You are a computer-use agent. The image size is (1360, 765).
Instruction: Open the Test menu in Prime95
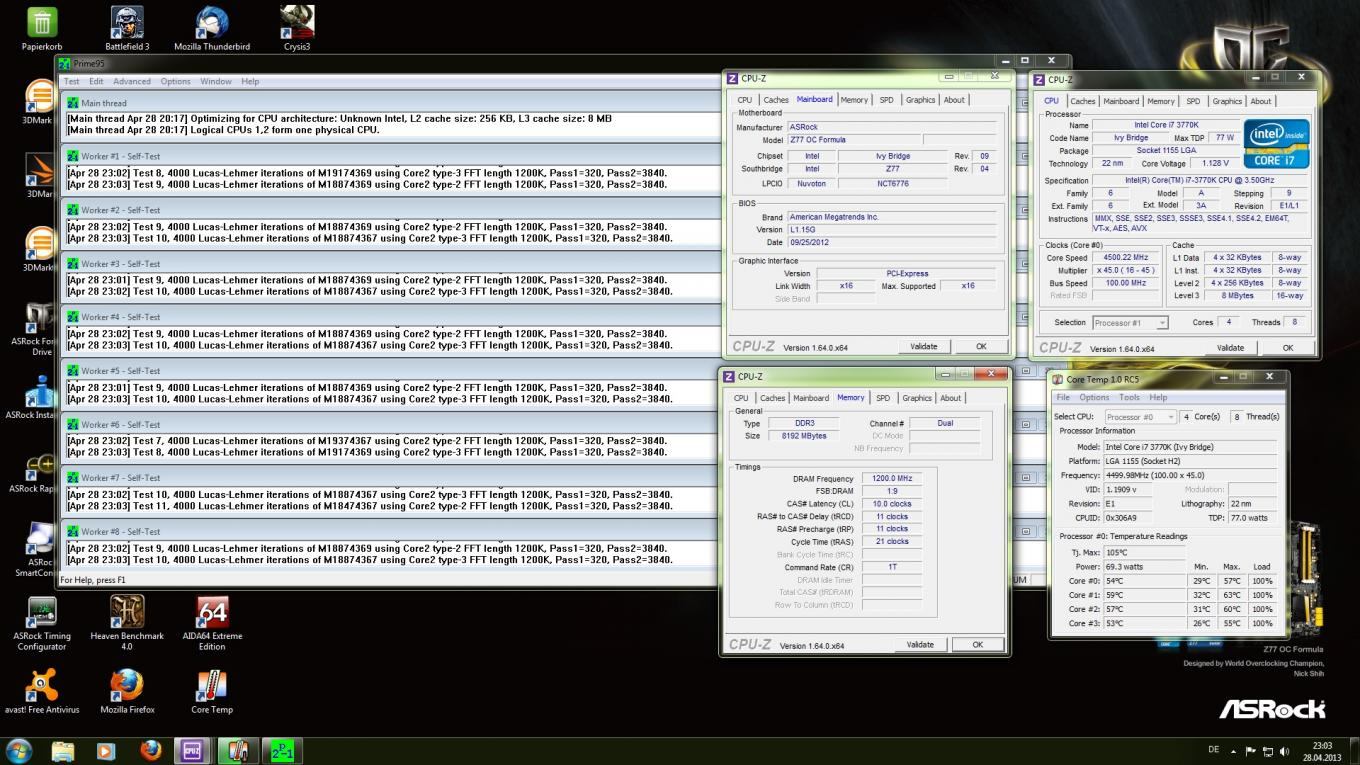pos(72,81)
